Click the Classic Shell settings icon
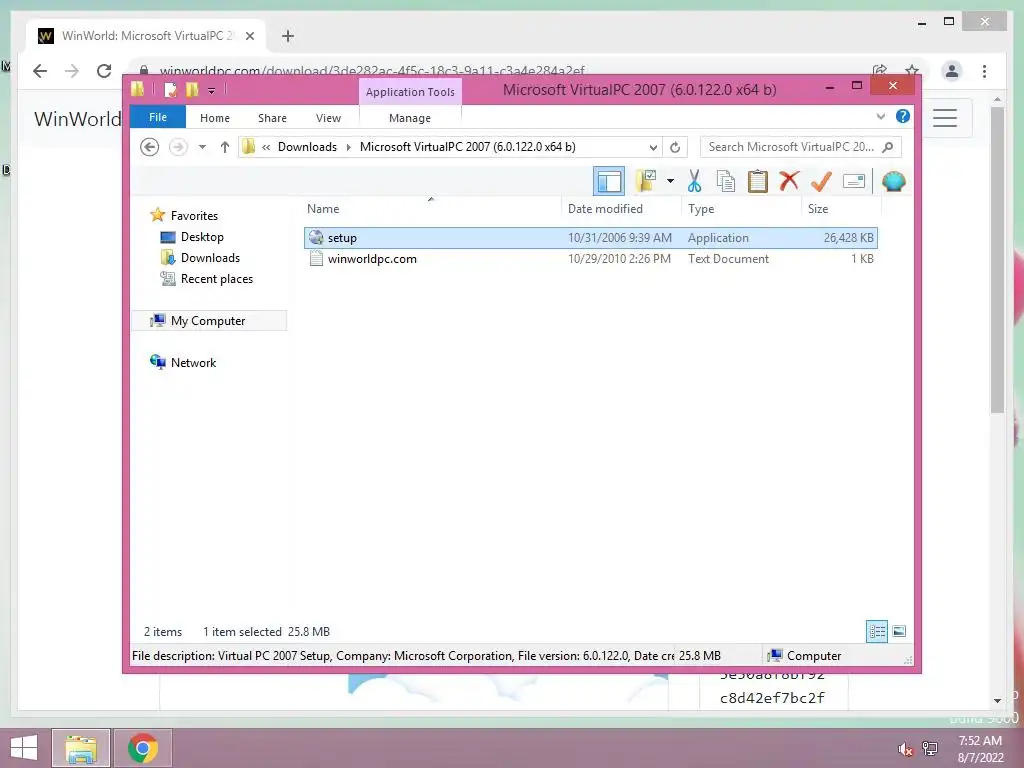This screenshot has height=768, width=1024. click(x=893, y=181)
